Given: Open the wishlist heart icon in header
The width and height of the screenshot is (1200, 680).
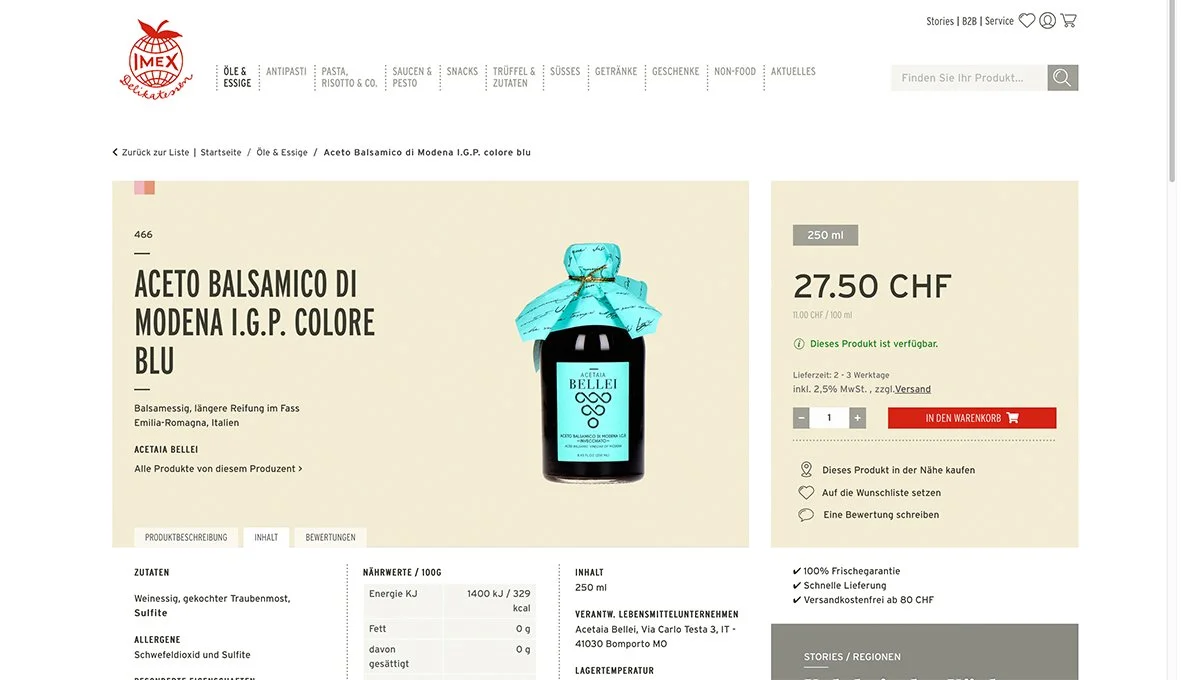Looking at the screenshot, I should tap(1027, 20).
